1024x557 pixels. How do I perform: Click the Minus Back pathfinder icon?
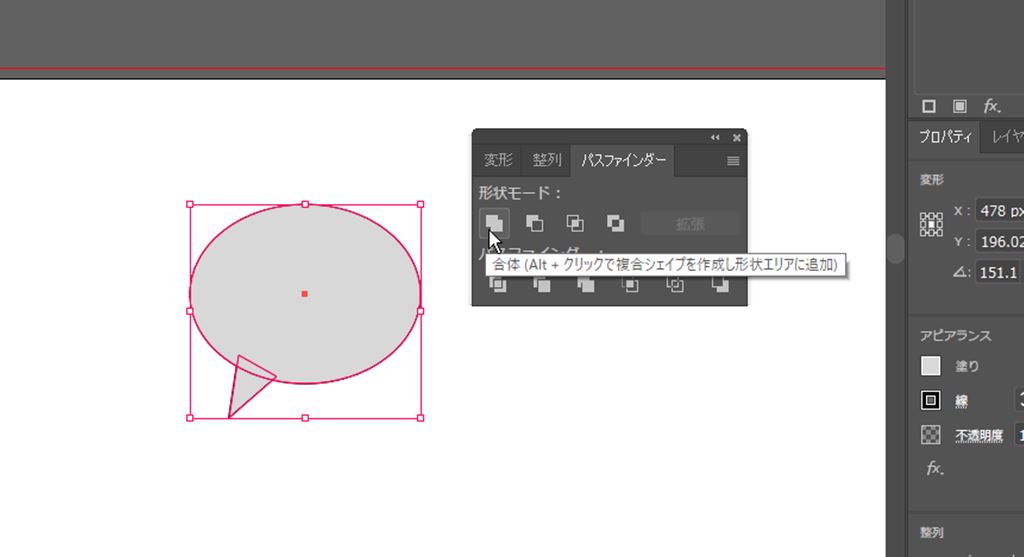tap(720, 286)
